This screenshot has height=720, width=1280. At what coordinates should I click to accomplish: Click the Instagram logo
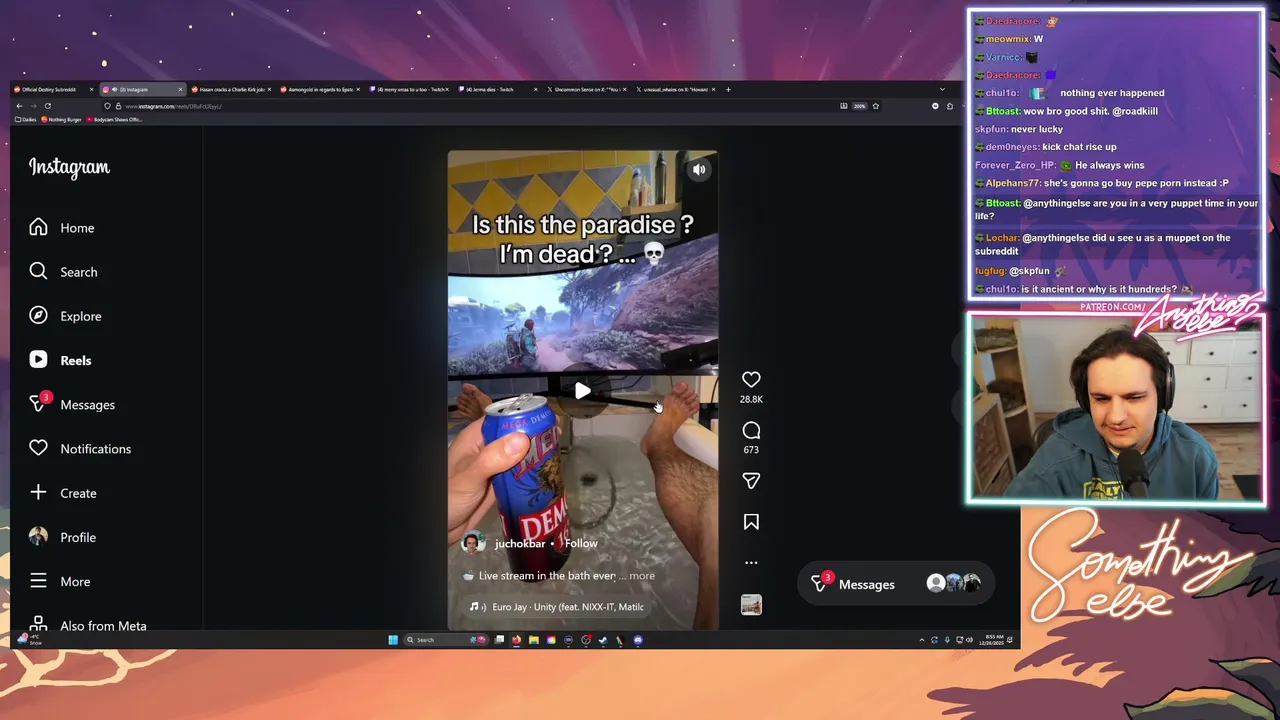(69, 167)
